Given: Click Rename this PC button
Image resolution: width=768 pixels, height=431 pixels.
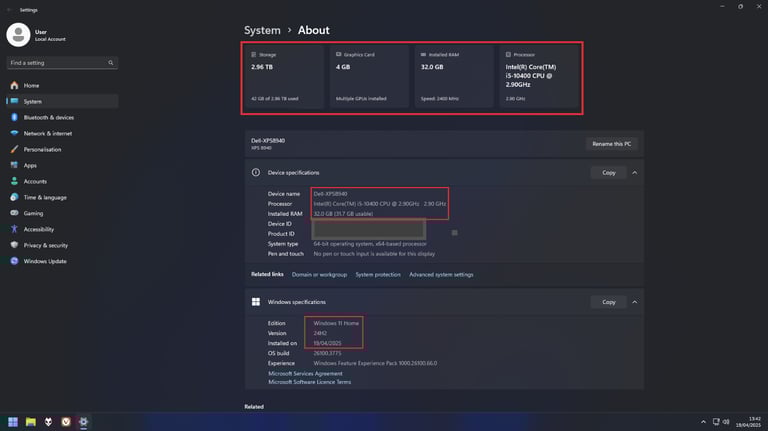Looking at the screenshot, I should coord(611,144).
